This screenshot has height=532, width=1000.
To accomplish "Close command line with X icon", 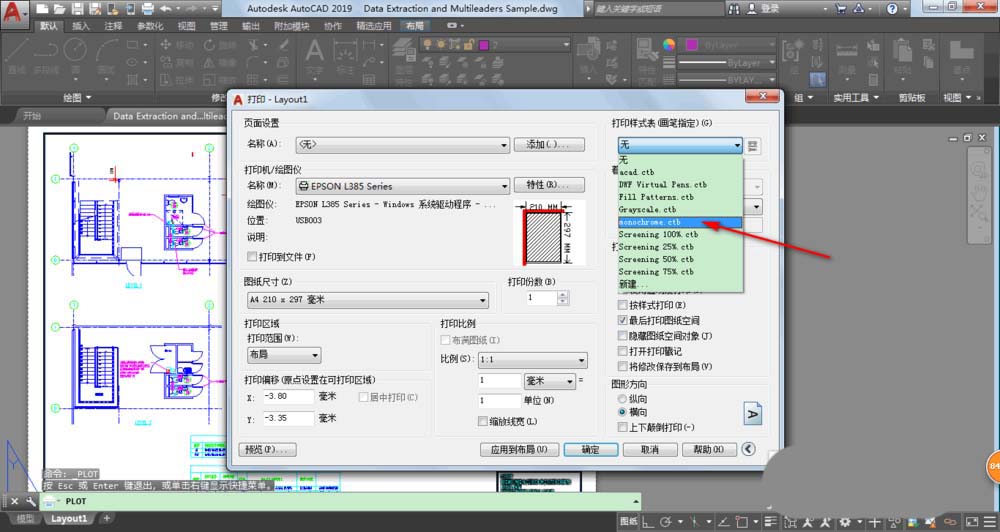I will pos(12,500).
